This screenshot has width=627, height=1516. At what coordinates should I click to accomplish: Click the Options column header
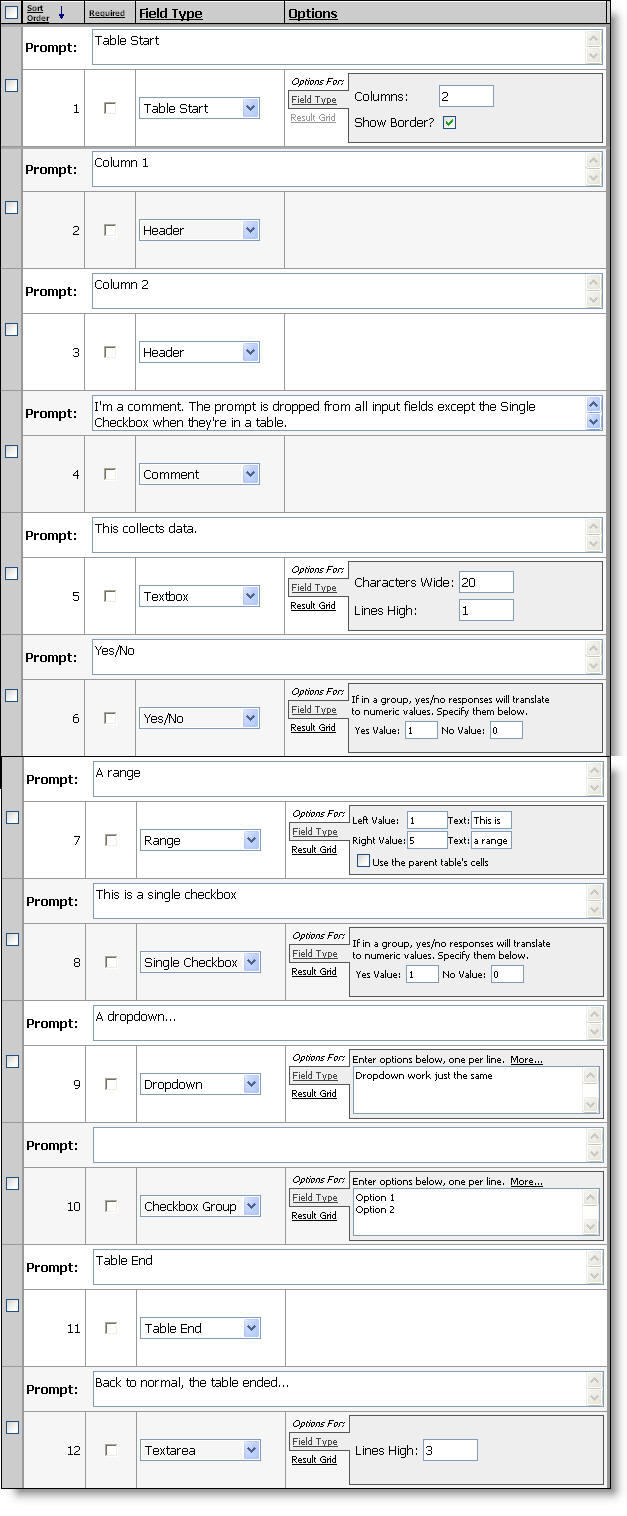312,14
